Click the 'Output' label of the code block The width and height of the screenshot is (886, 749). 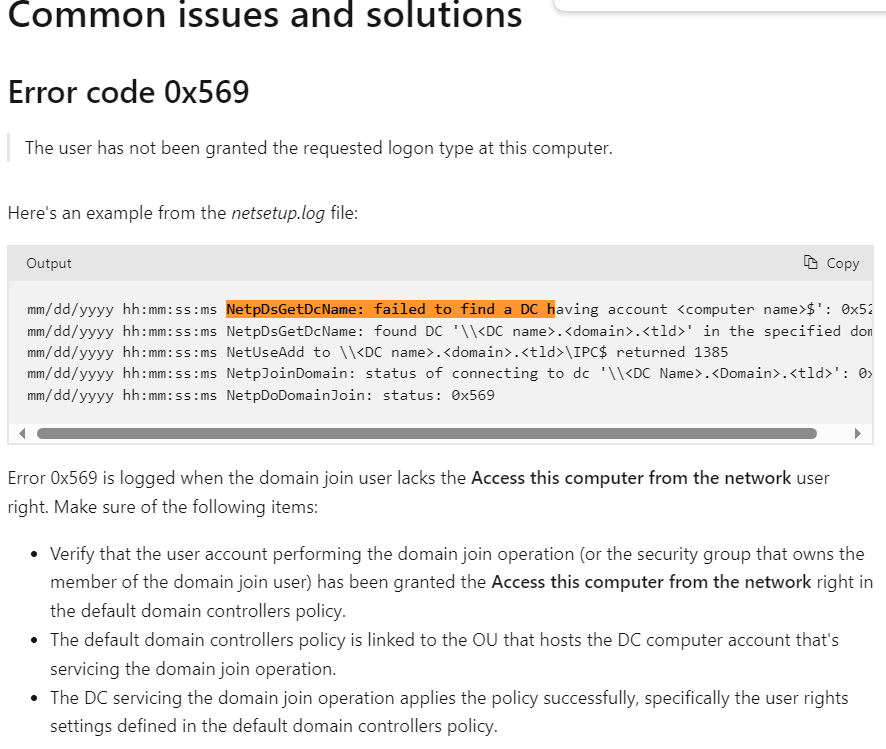click(x=49, y=263)
